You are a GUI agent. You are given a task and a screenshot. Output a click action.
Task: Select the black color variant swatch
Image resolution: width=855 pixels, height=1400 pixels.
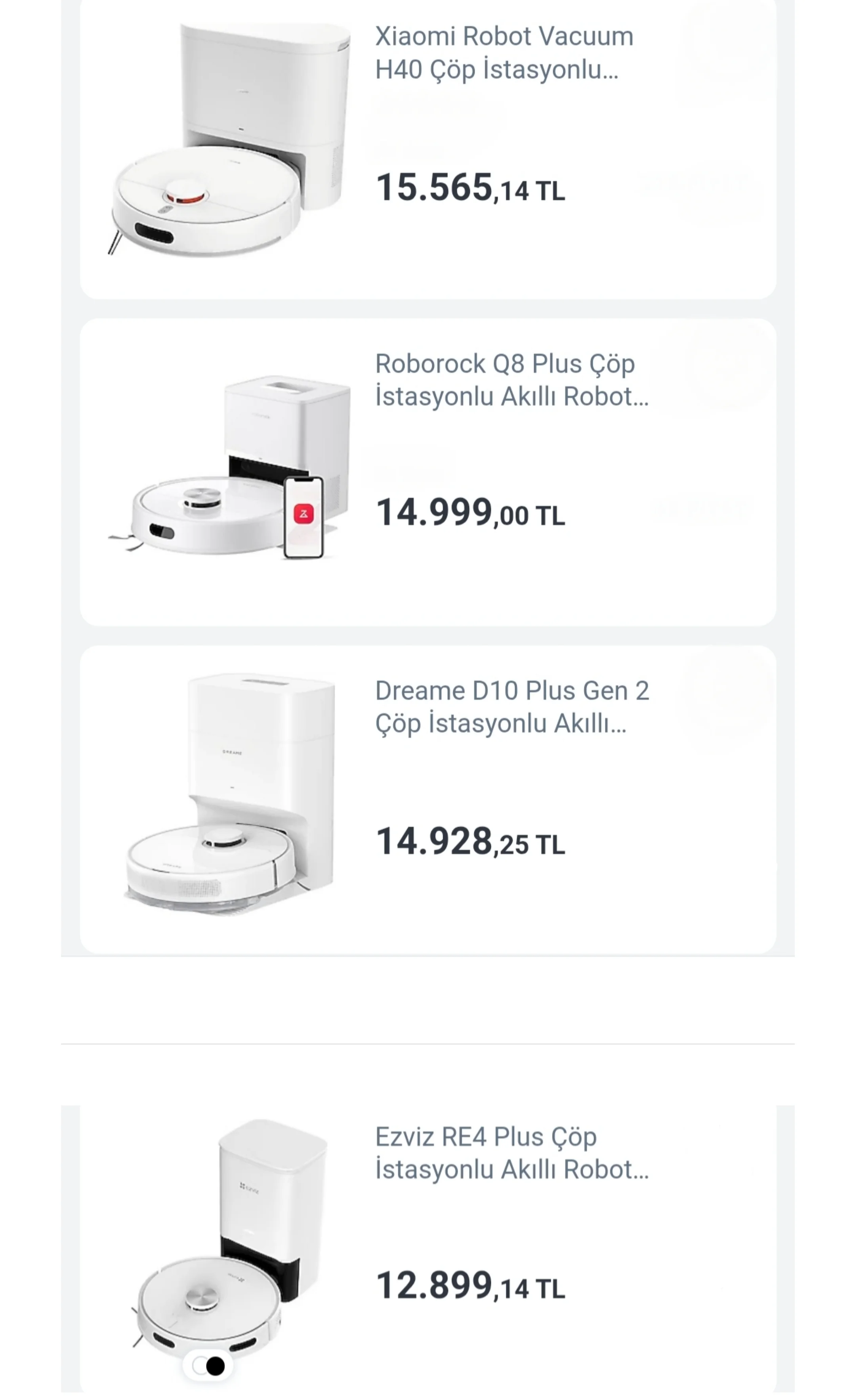(215, 1366)
